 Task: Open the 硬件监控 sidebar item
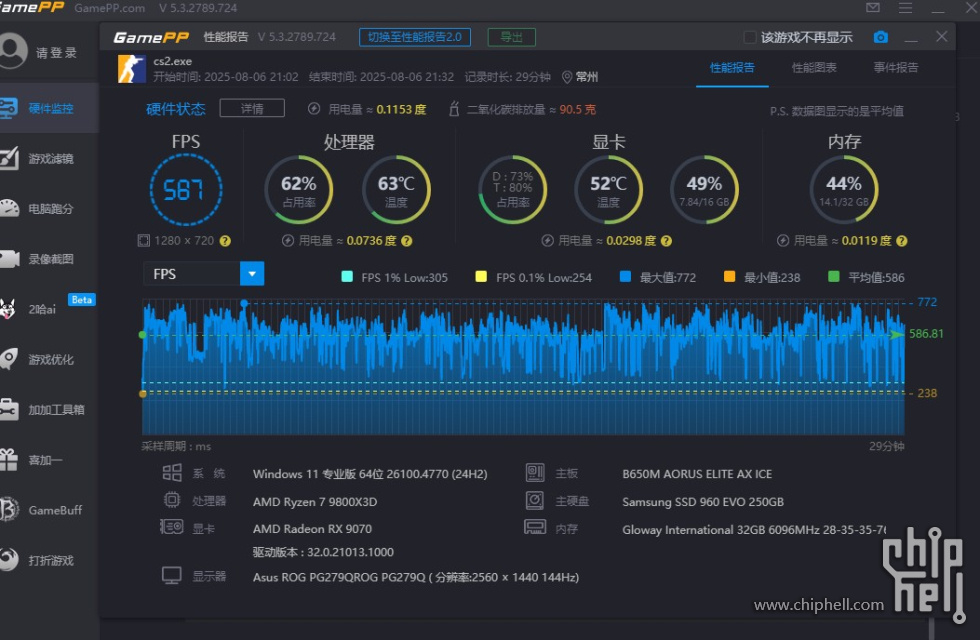(49, 108)
